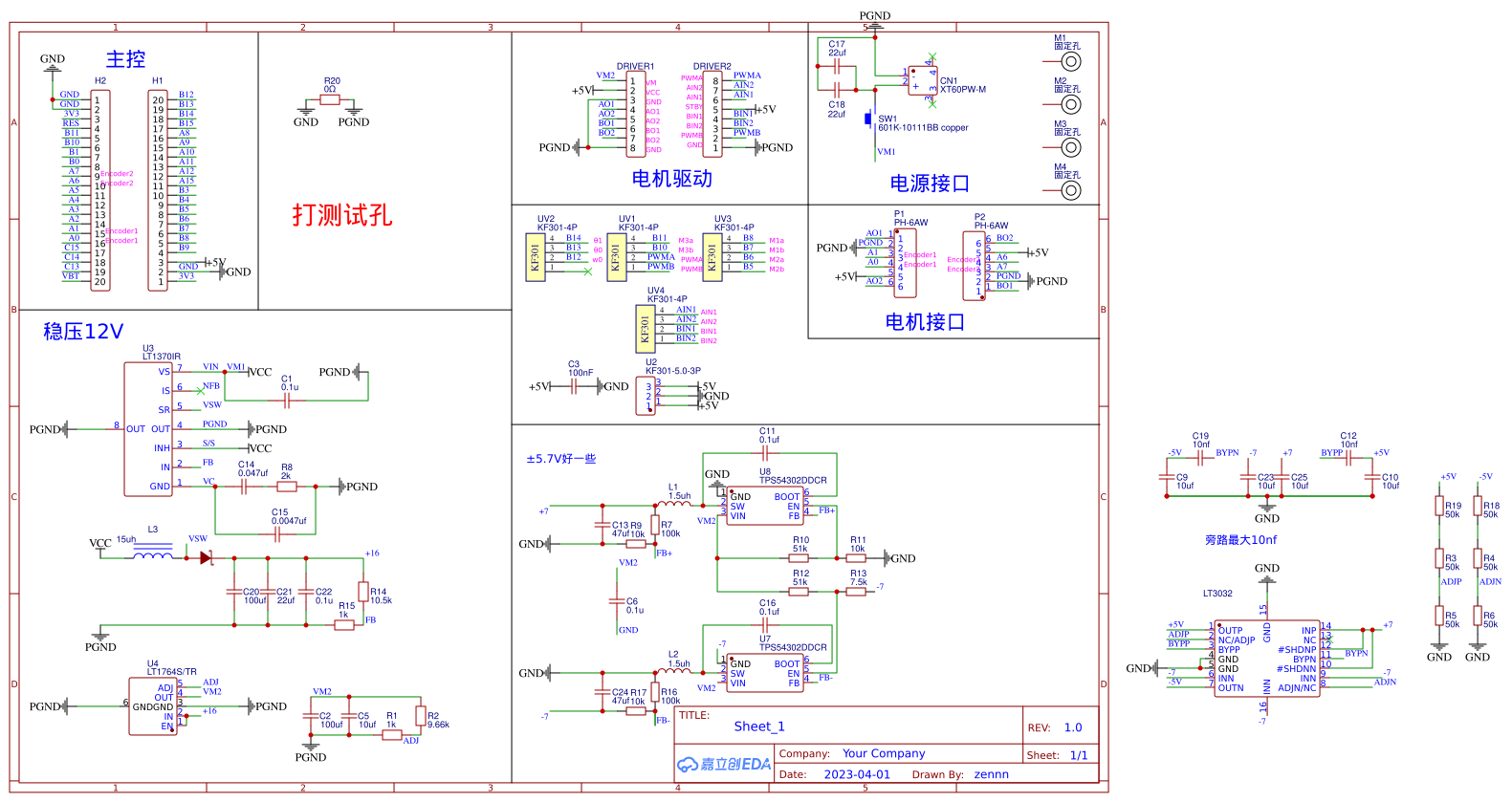This screenshot has height=802, width=1512.
Task: Select the 旁路最大10nf note
Action: tap(1240, 540)
